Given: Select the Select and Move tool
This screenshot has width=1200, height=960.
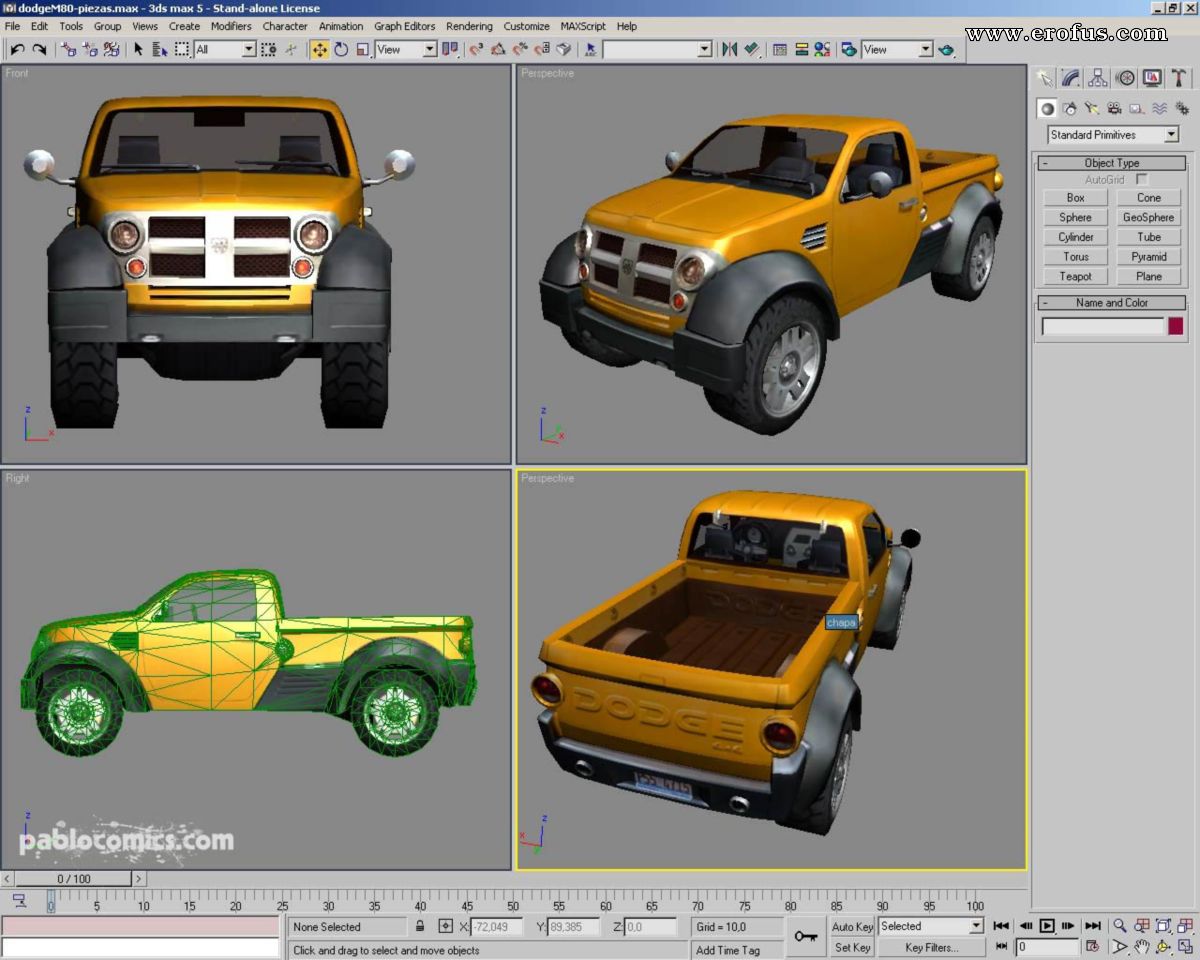Looking at the screenshot, I should (x=319, y=49).
